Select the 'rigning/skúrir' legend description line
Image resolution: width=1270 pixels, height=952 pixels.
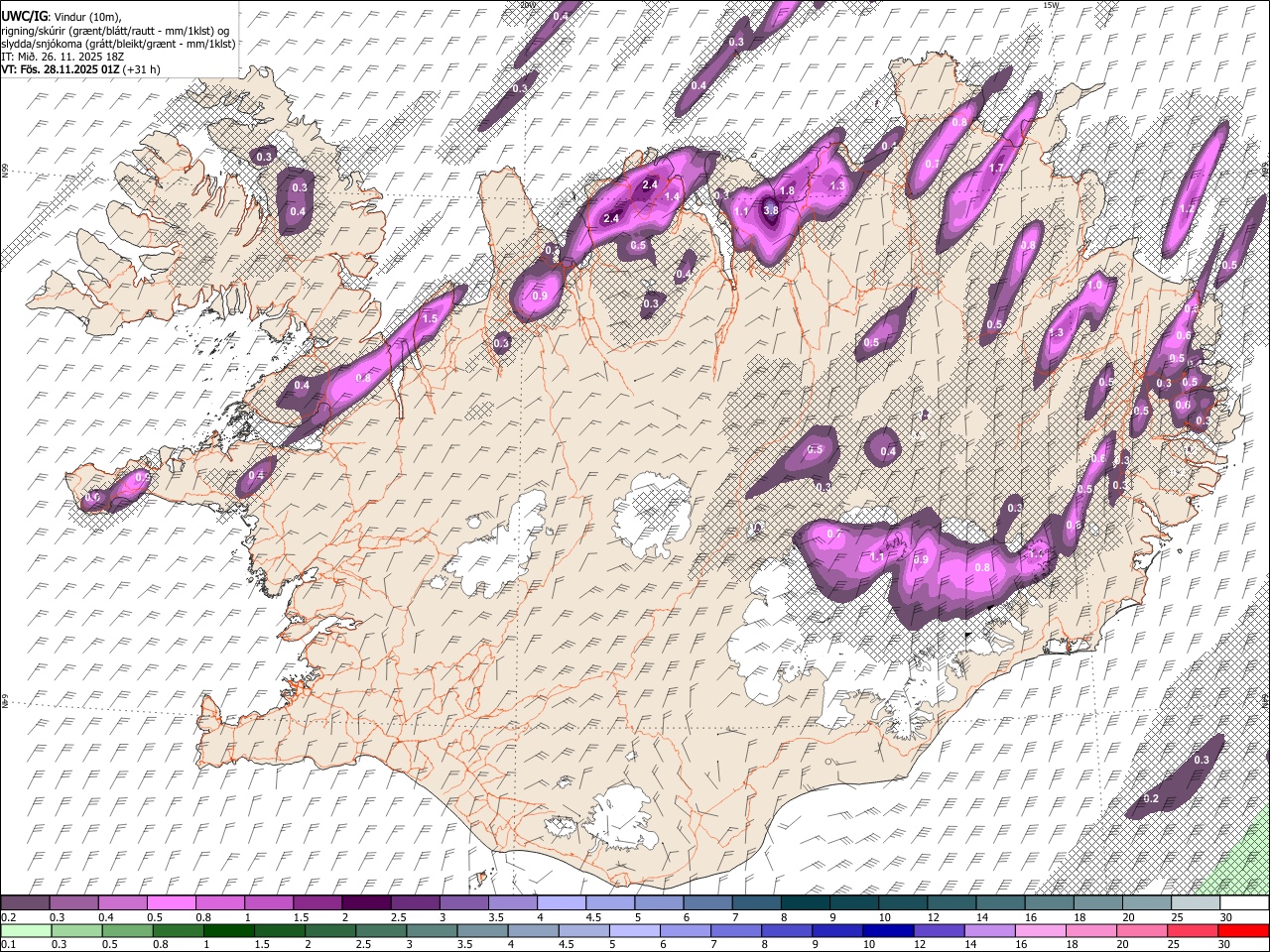point(116,31)
